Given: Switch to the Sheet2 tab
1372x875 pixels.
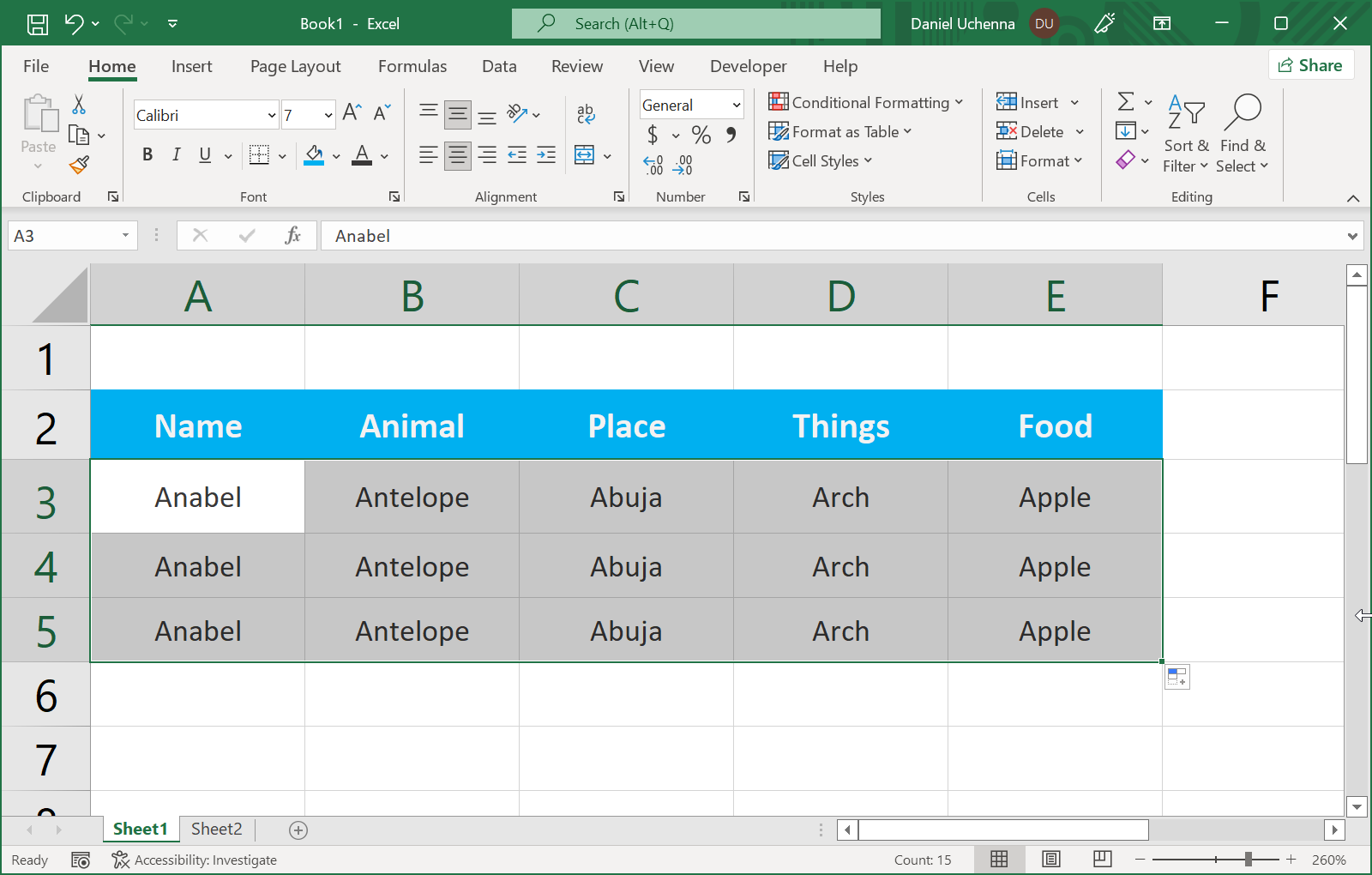Looking at the screenshot, I should tap(216, 829).
